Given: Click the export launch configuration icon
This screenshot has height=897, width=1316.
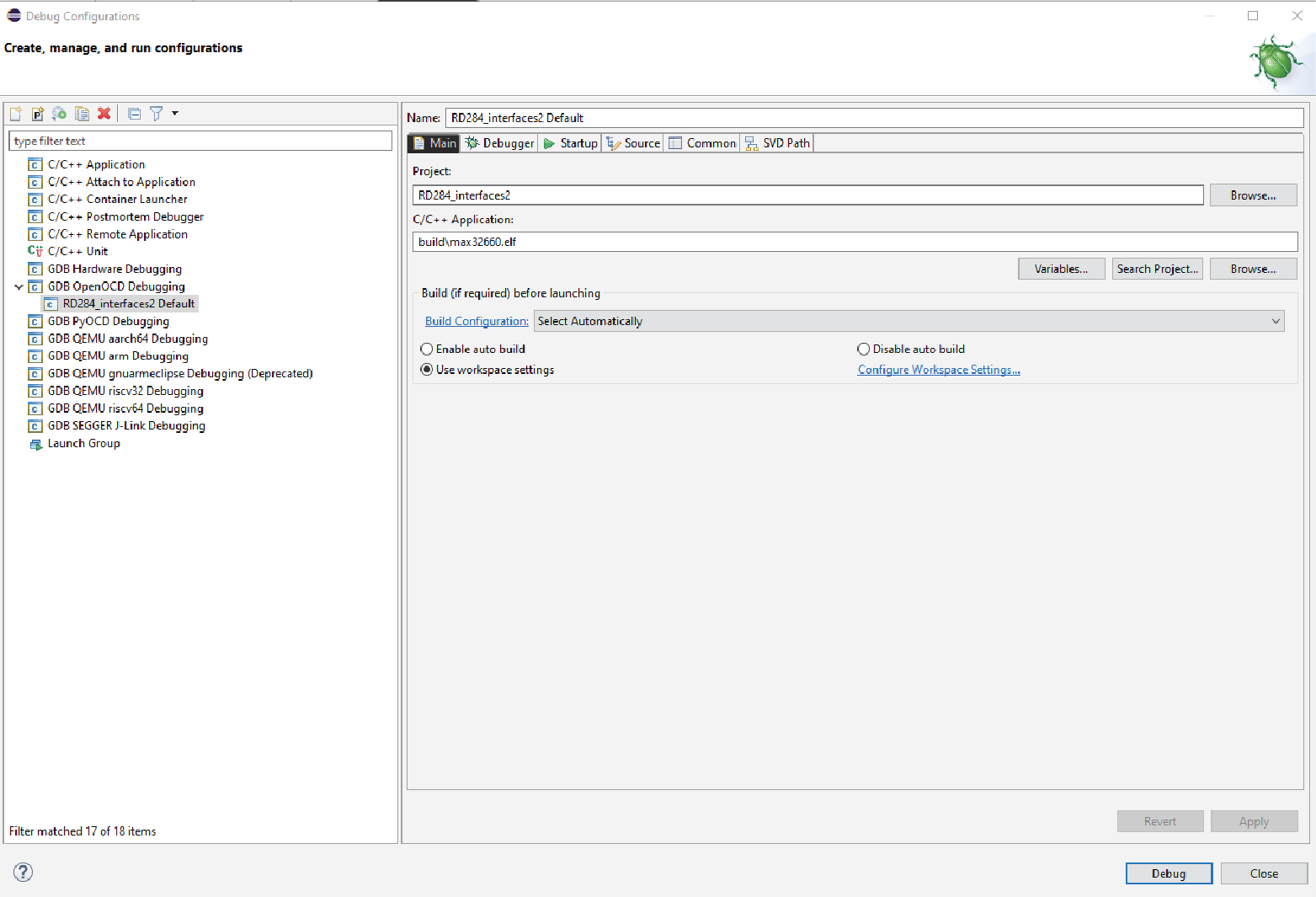Looking at the screenshot, I should (59, 114).
